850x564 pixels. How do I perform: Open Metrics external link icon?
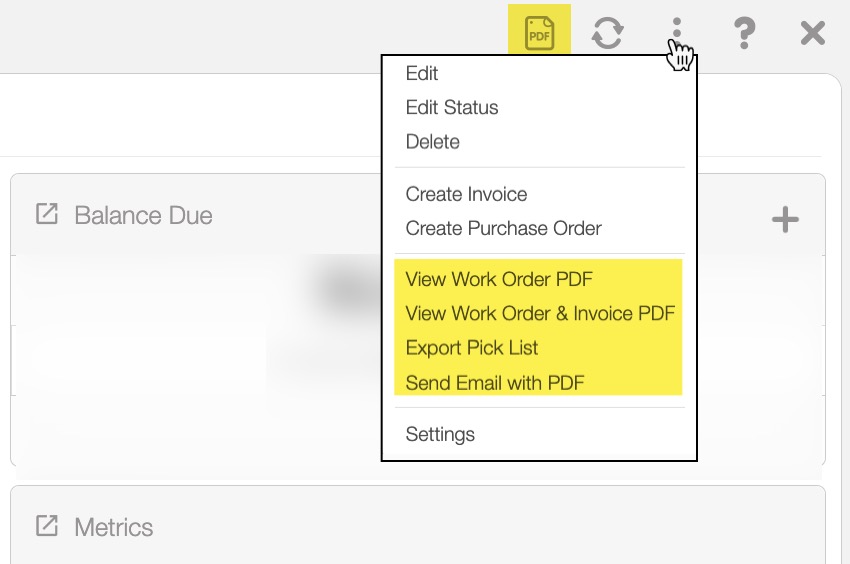(x=47, y=526)
